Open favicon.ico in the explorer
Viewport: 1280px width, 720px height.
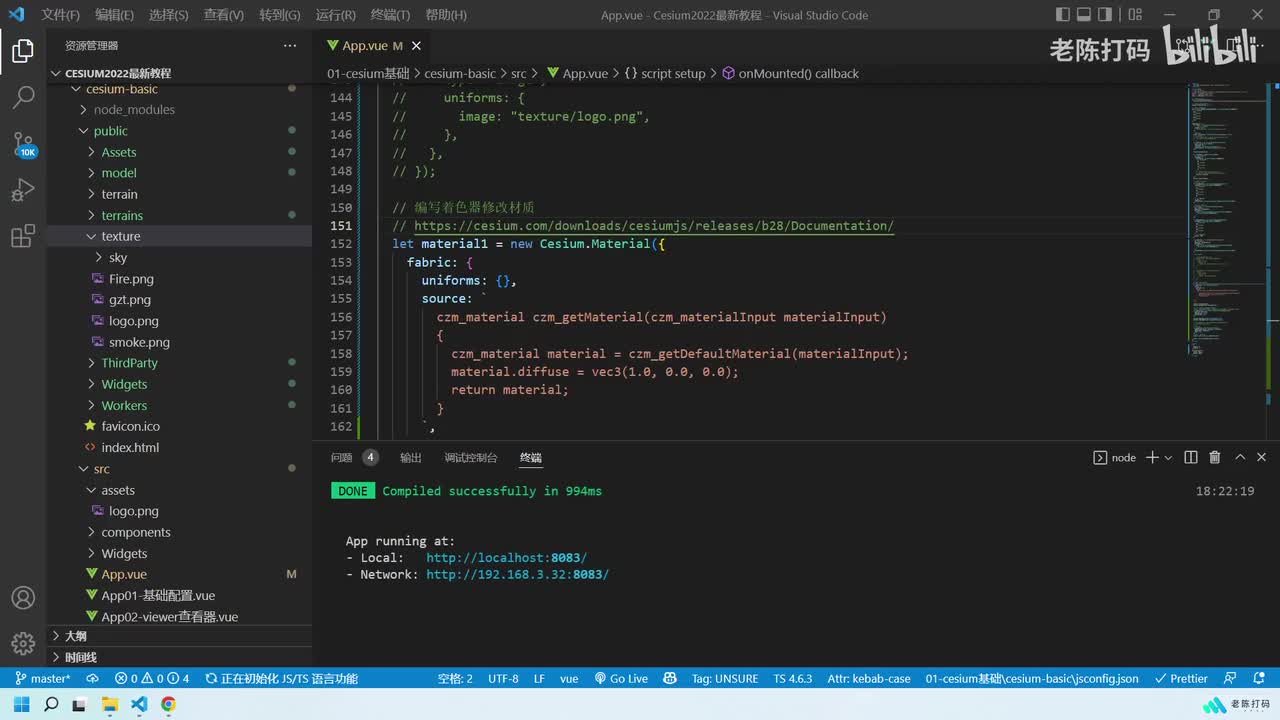point(130,426)
